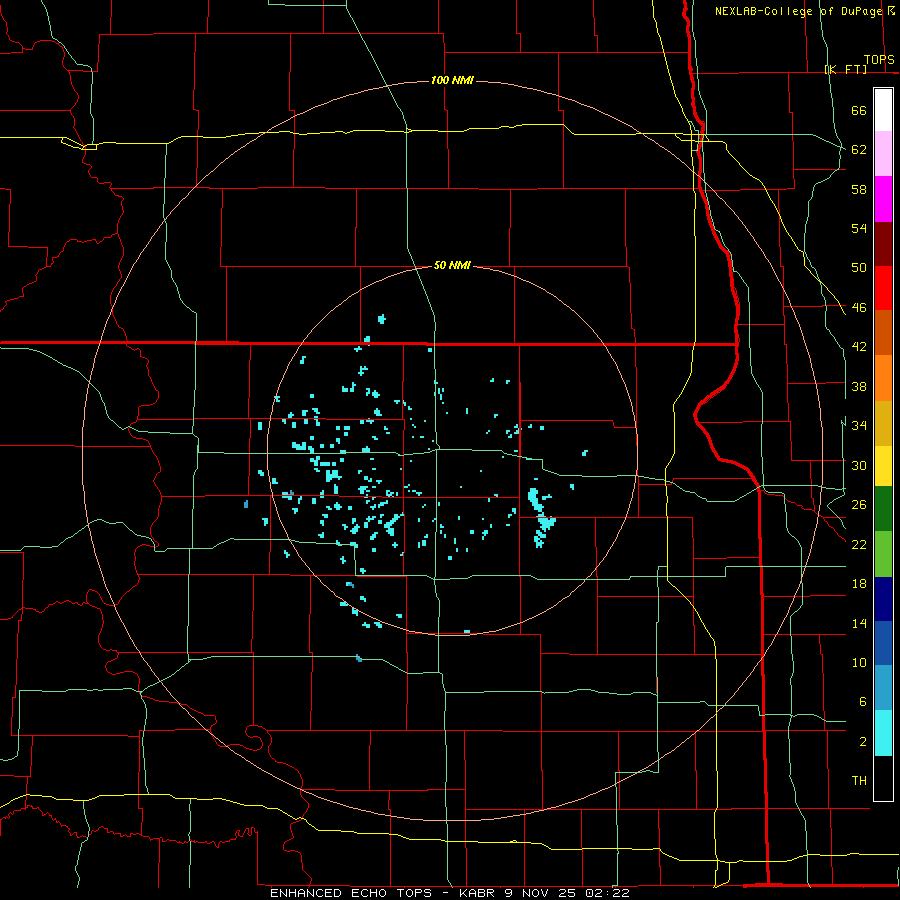
Task: Click the legend value 58
Action: point(859,189)
